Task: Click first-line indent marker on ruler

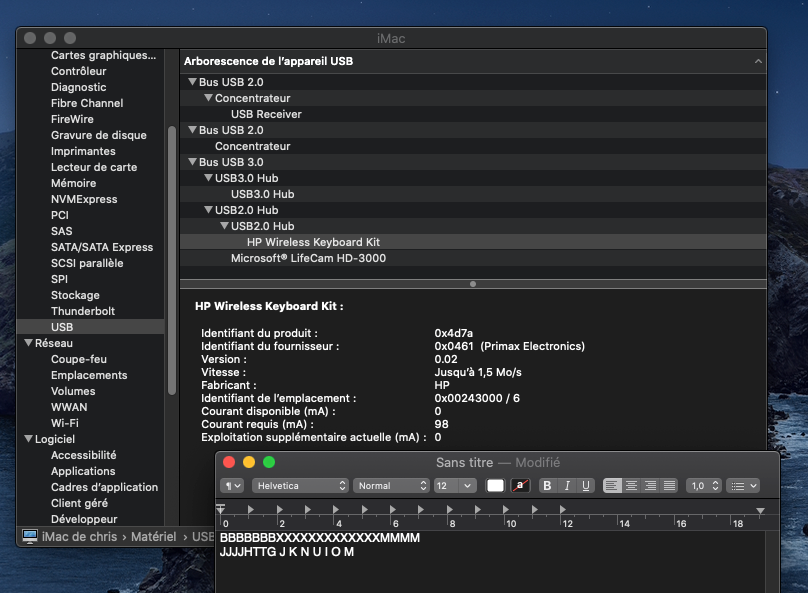Action: point(221,507)
